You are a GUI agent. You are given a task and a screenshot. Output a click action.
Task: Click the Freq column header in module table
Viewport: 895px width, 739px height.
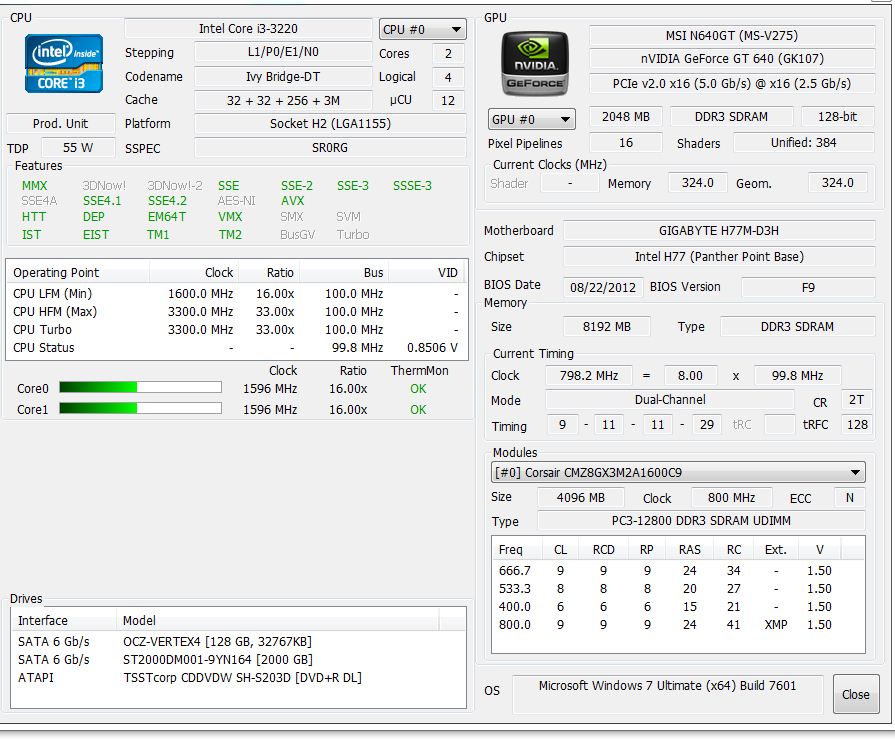coord(517,550)
